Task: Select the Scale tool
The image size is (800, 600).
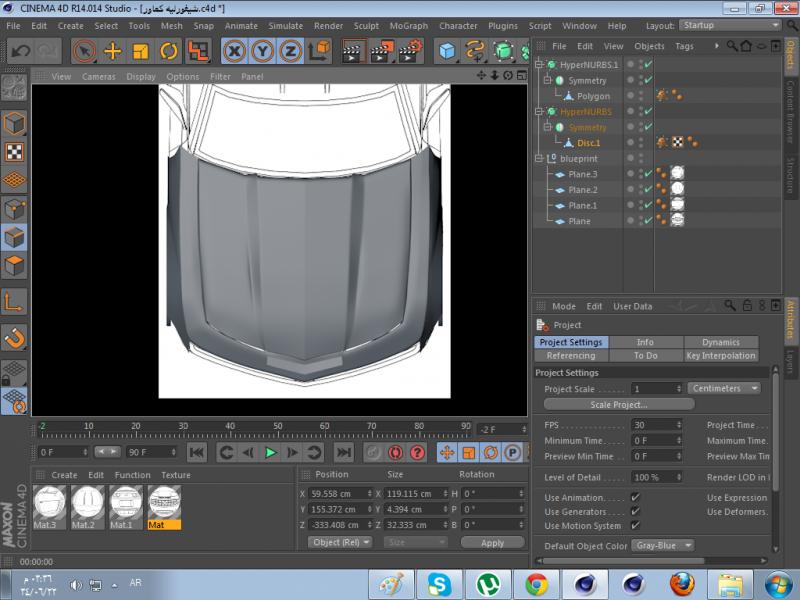Action: [x=141, y=51]
